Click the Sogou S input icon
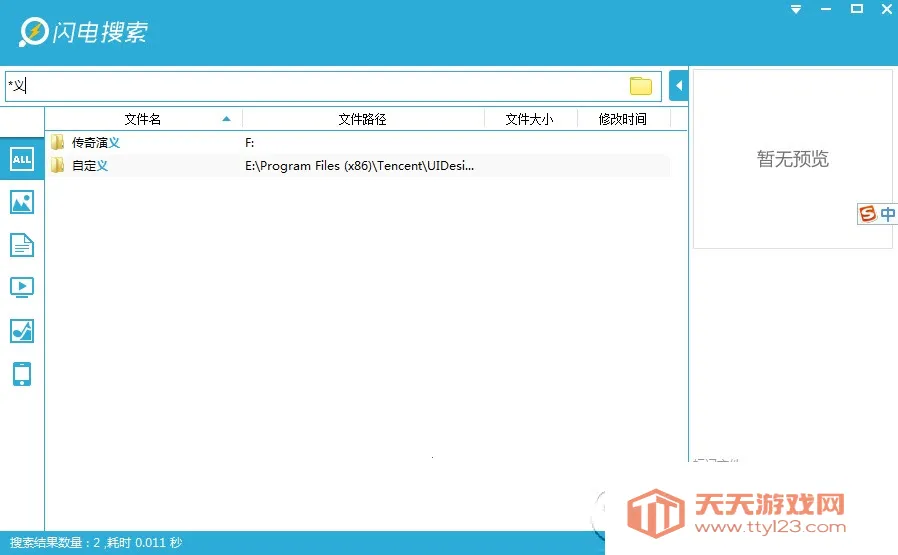The image size is (898, 555). (868, 214)
